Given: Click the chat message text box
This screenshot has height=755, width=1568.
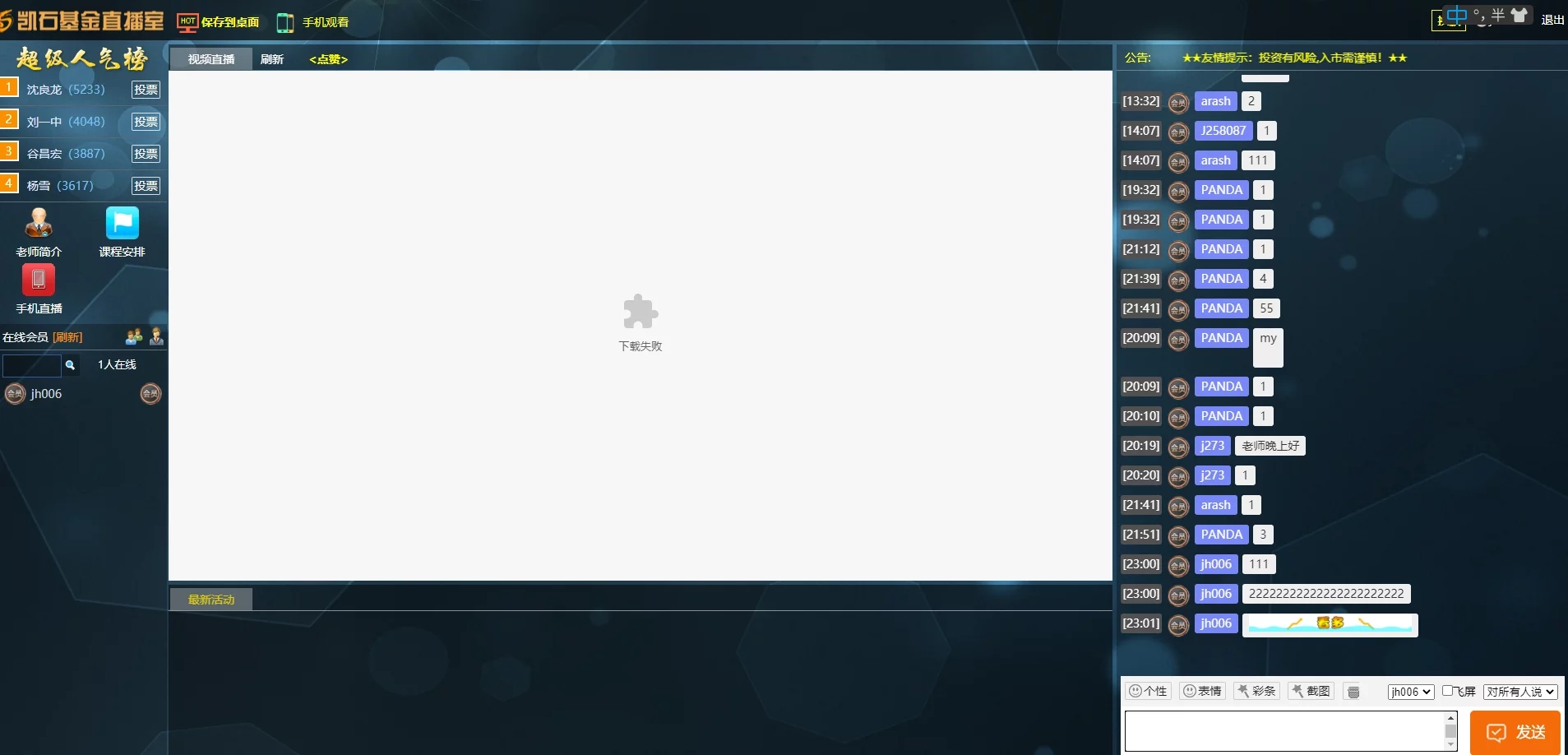Looking at the screenshot, I should pyautogui.click(x=1284, y=731).
